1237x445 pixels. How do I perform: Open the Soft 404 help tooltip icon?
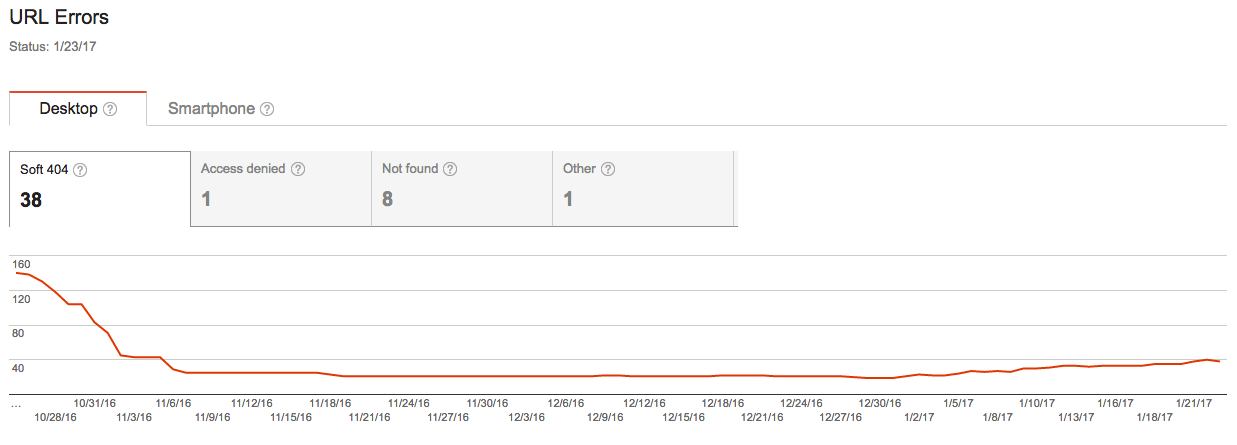pos(80,170)
